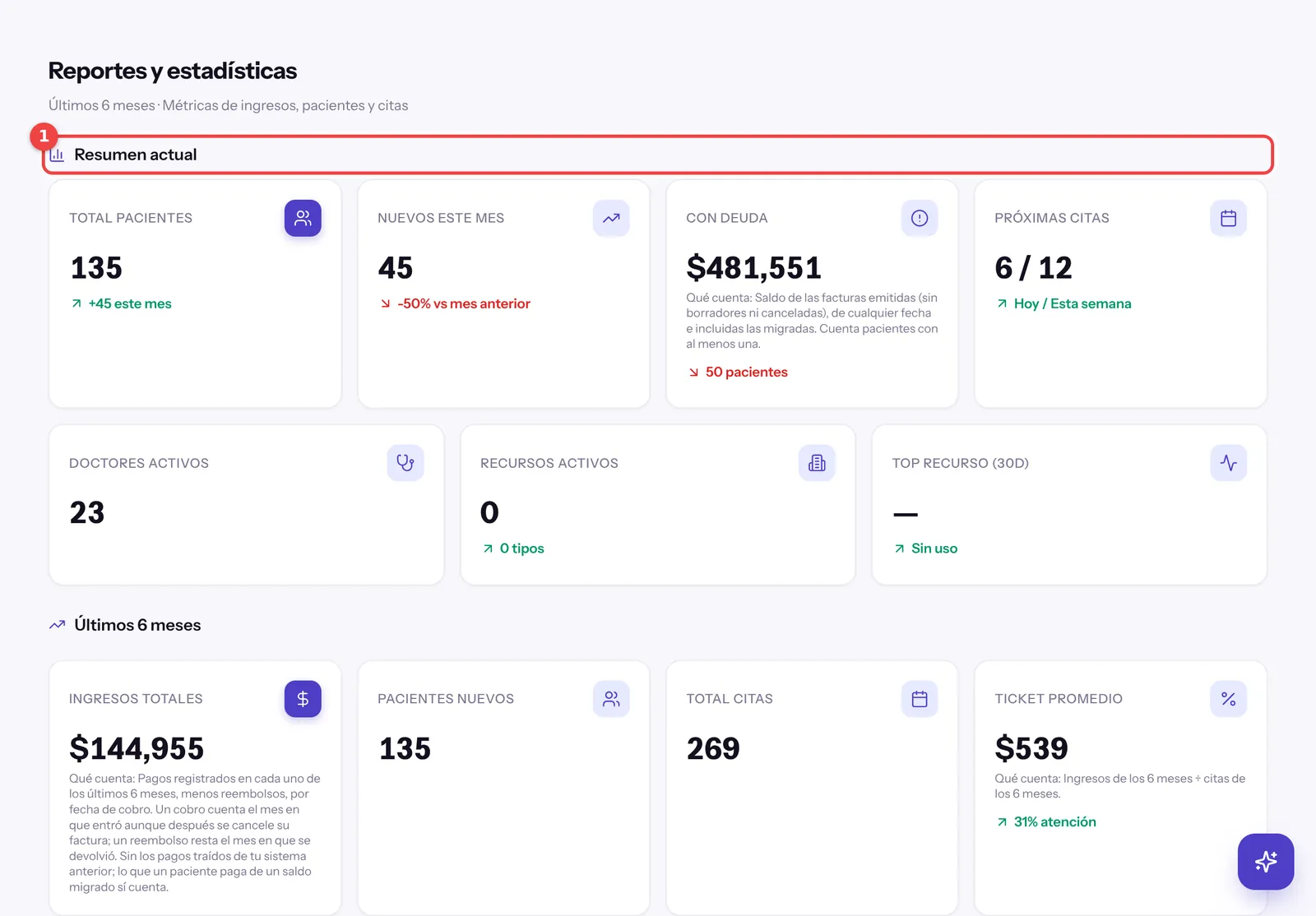Select the 'Últimos 6 meses' section heading
This screenshot has width=1316, height=916.
tap(137, 625)
